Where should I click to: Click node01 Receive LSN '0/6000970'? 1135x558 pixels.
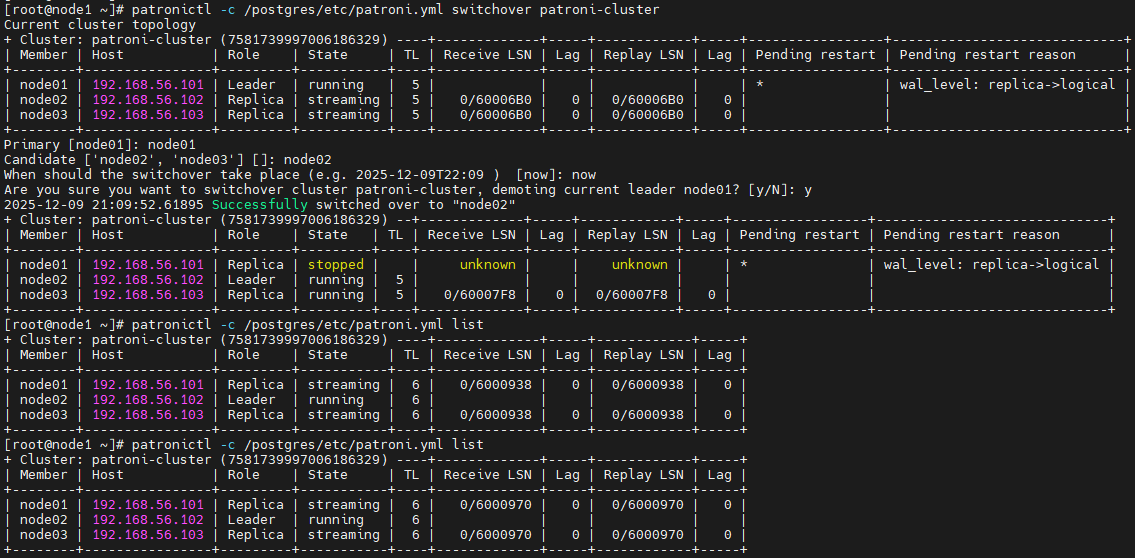(x=495, y=505)
